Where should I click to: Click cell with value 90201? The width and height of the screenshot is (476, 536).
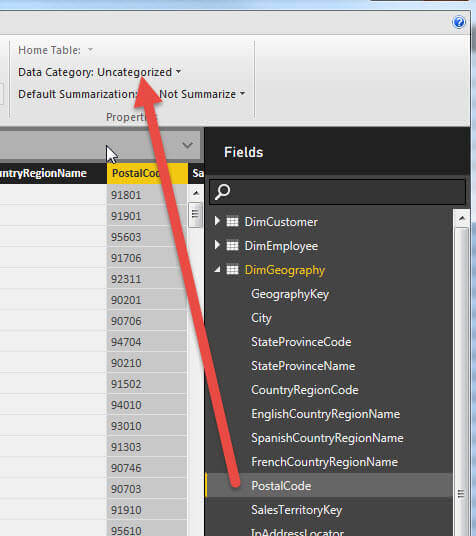pyautogui.click(x=147, y=300)
